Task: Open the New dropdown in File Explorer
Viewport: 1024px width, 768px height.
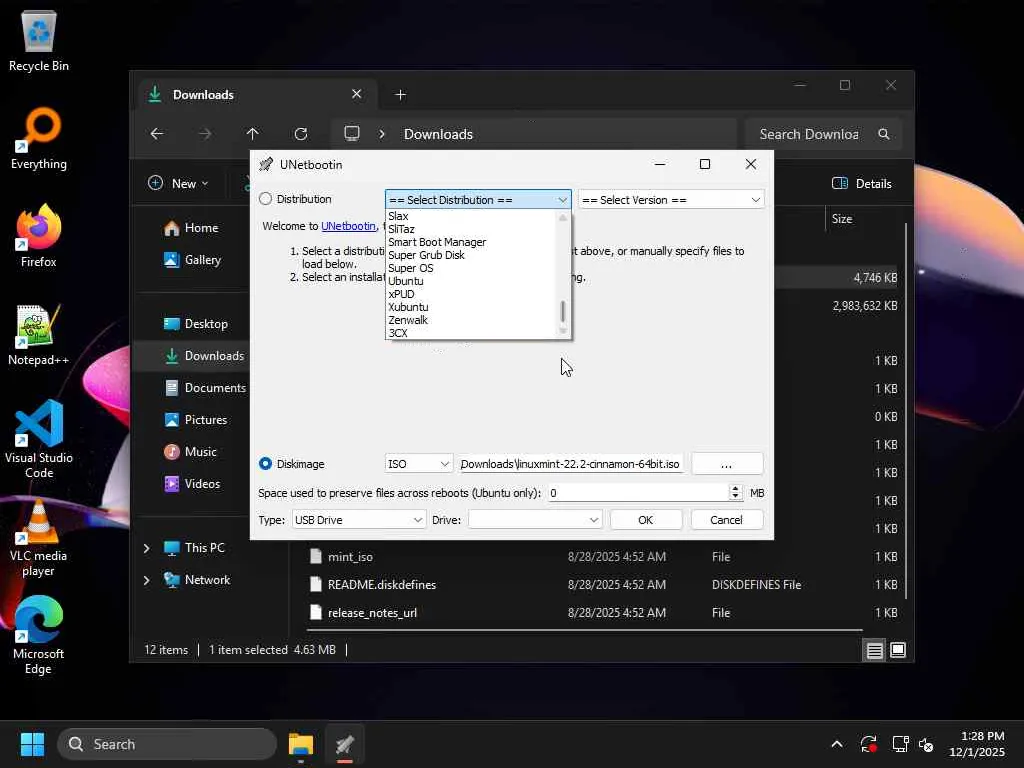Action: (x=178, y=184)
